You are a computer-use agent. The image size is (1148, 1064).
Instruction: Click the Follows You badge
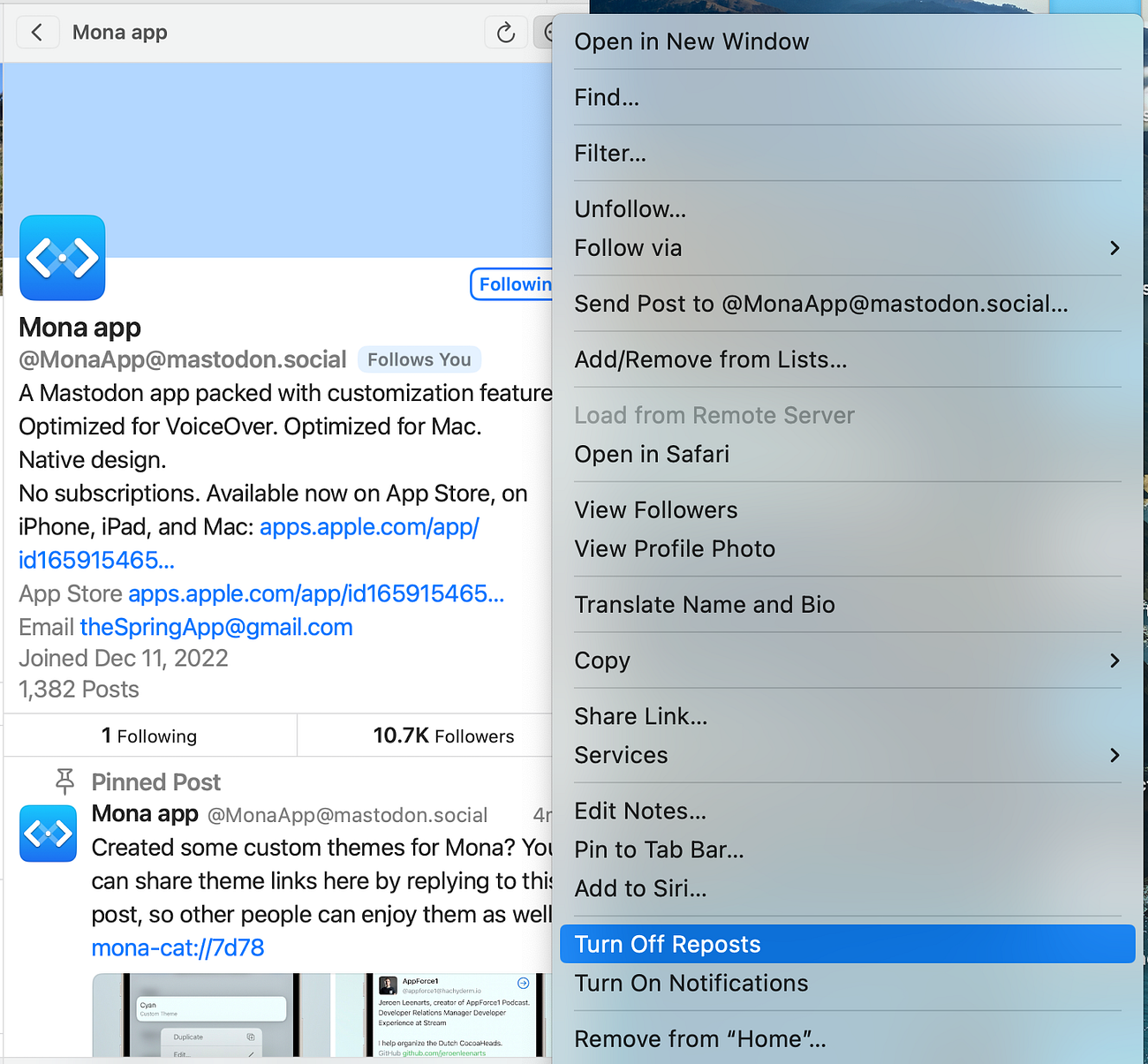coord(419,359)
